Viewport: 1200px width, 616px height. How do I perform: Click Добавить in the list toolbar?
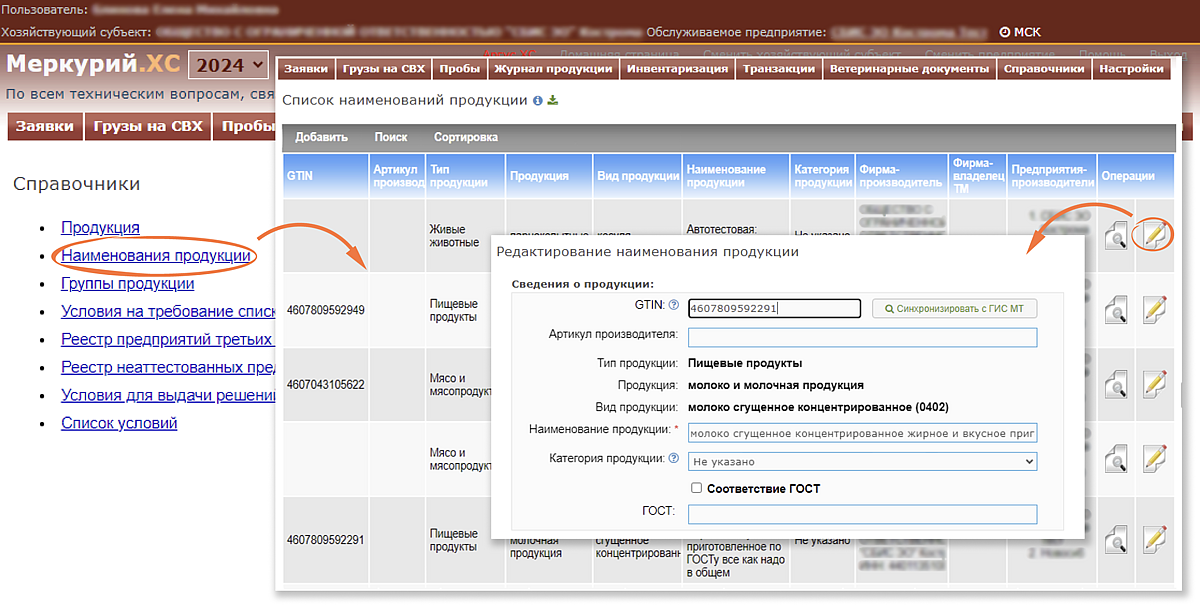tap(321, 137)
